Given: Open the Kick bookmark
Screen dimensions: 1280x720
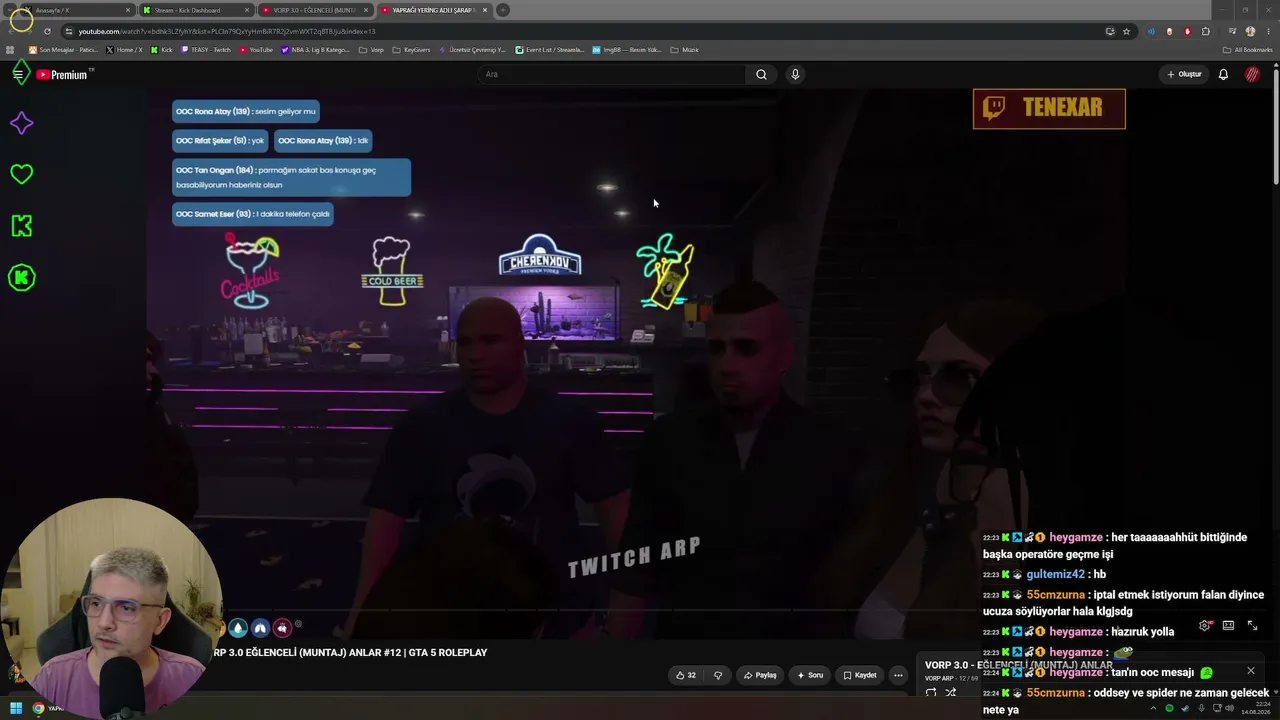Looking at the screenshot, I should 161,50.
